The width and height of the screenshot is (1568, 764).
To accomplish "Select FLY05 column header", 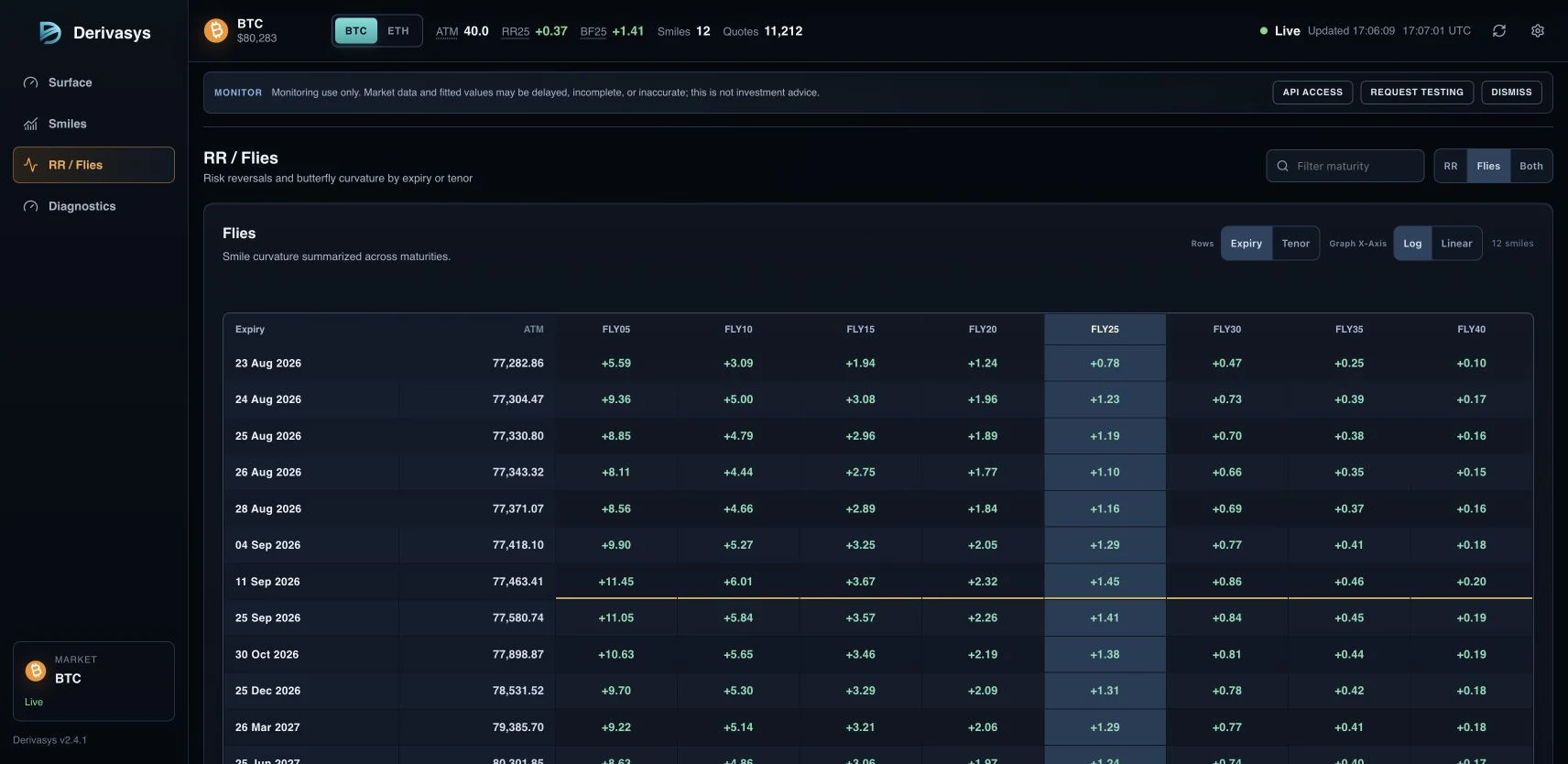I will tap(616, 329).
